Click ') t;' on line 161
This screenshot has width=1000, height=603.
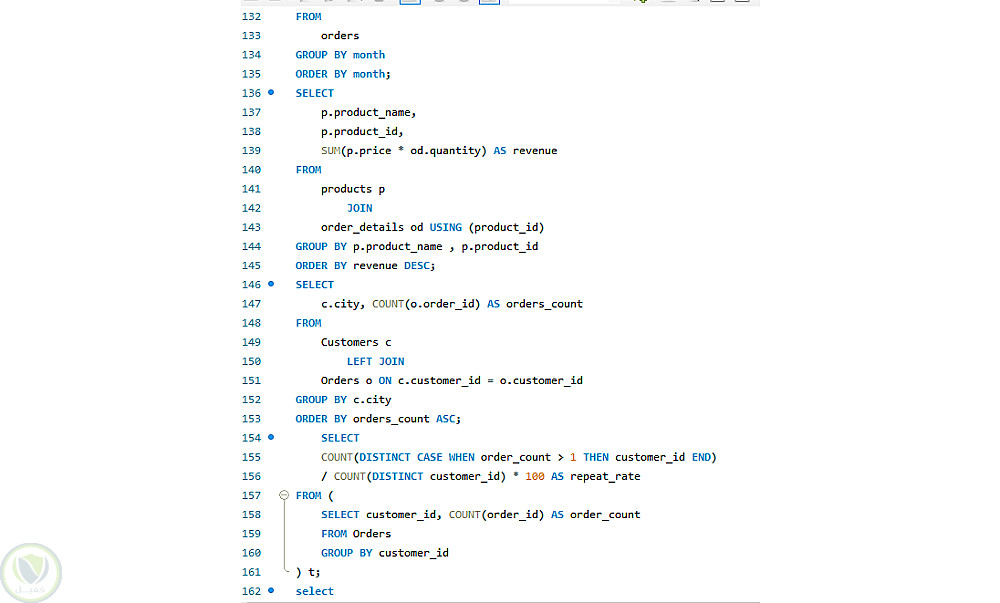pyautogui.click(x=308, y=572)
